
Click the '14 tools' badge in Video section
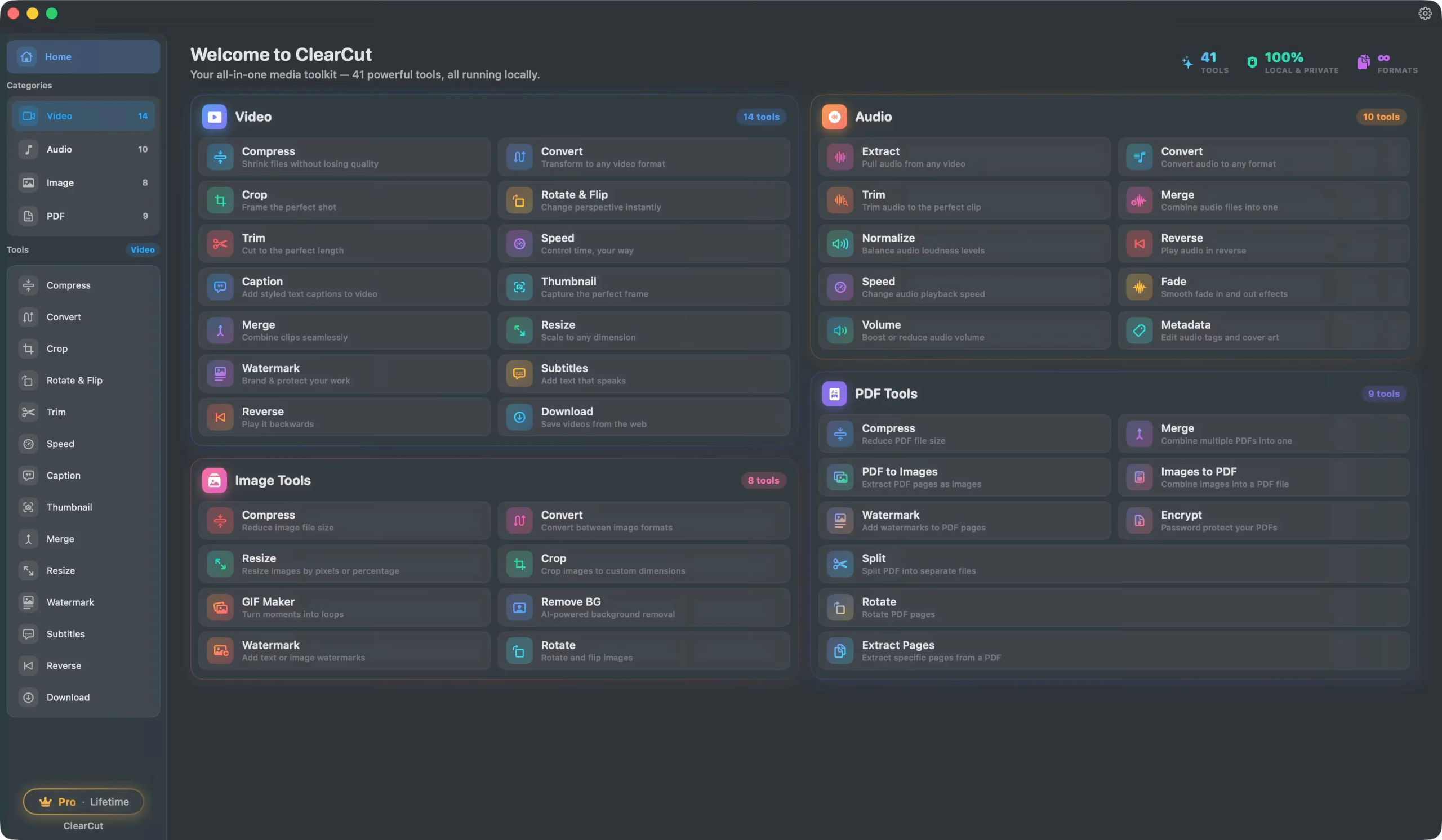(x=761, y=117)
